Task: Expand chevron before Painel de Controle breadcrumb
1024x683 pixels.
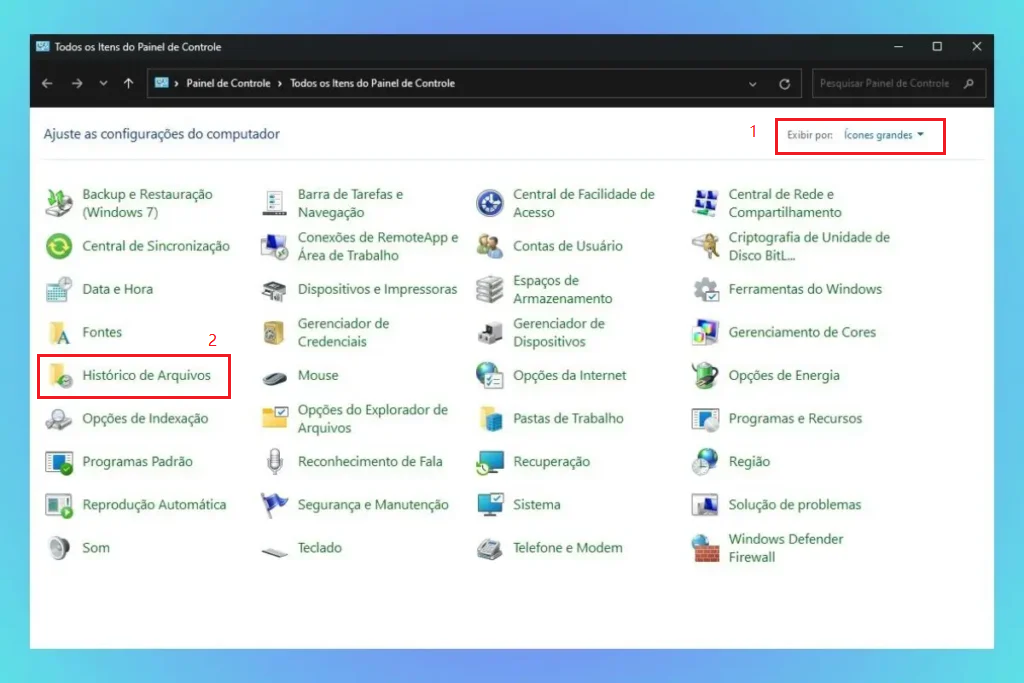Action: point(176,84)
